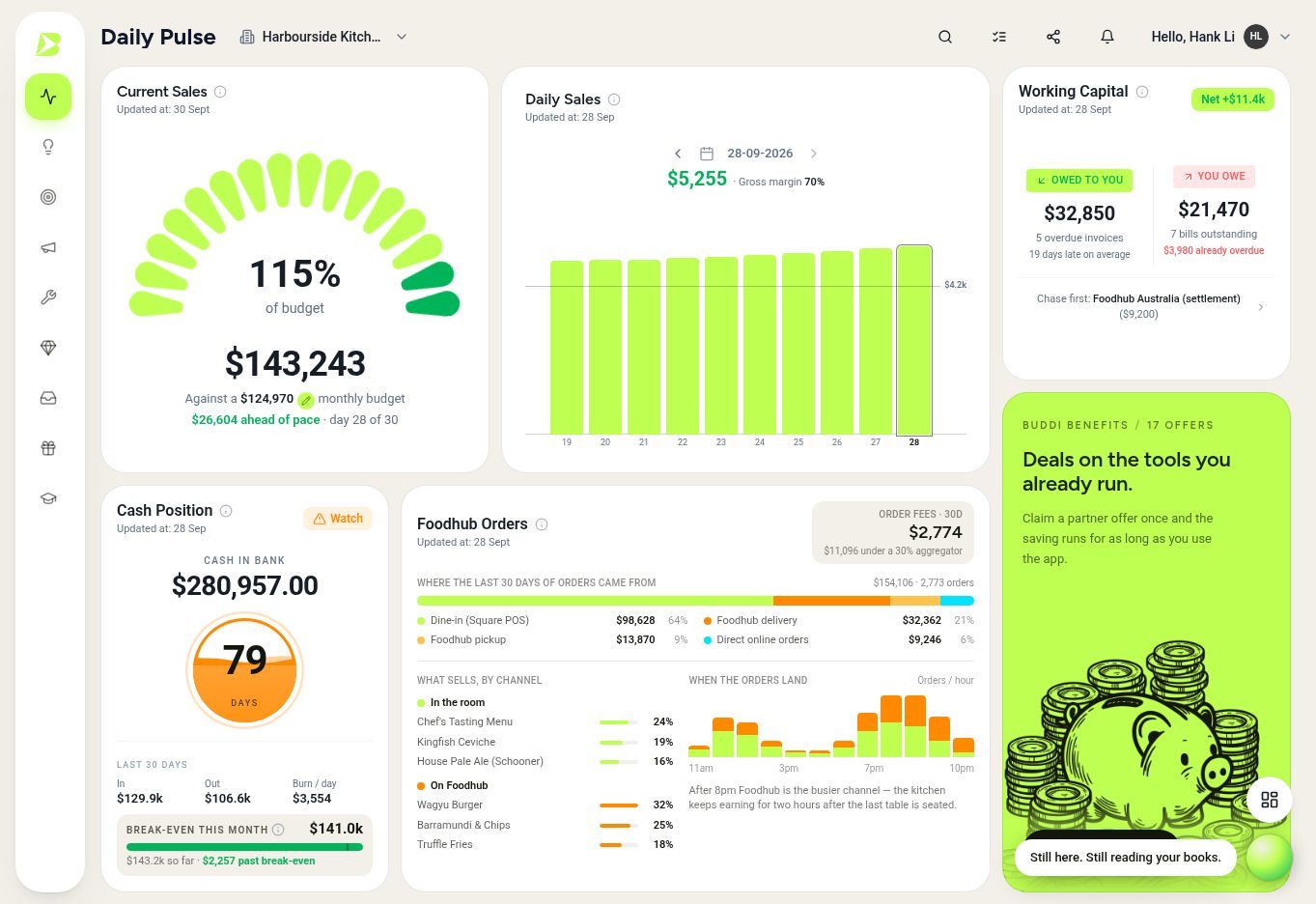The image size is (1316, 904).
Task: Expand the user menu chevron beside the avatar
Action: click(x=1285, y=37)
